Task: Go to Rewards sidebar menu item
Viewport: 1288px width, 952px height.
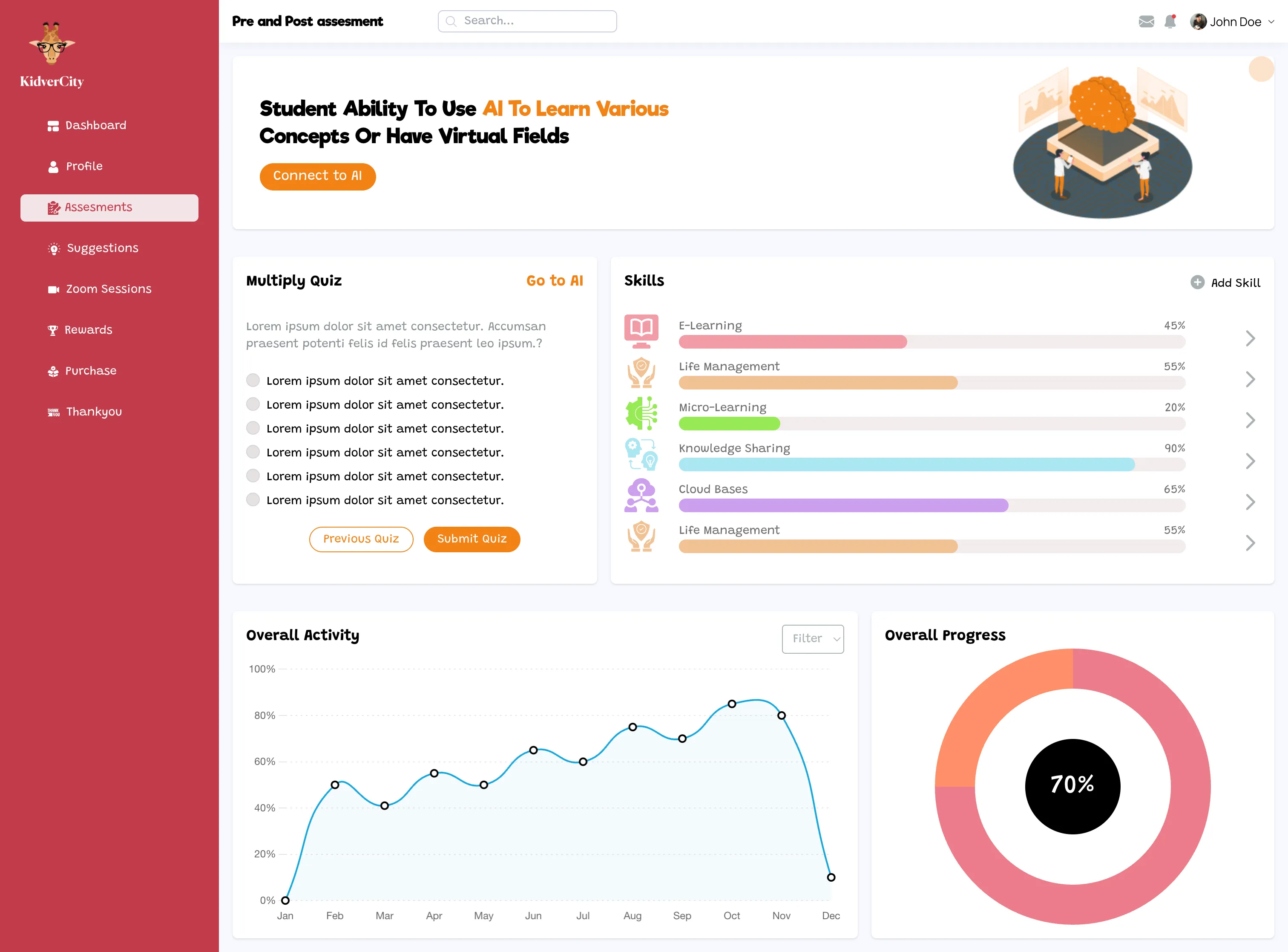Action: tap(88, 330)
